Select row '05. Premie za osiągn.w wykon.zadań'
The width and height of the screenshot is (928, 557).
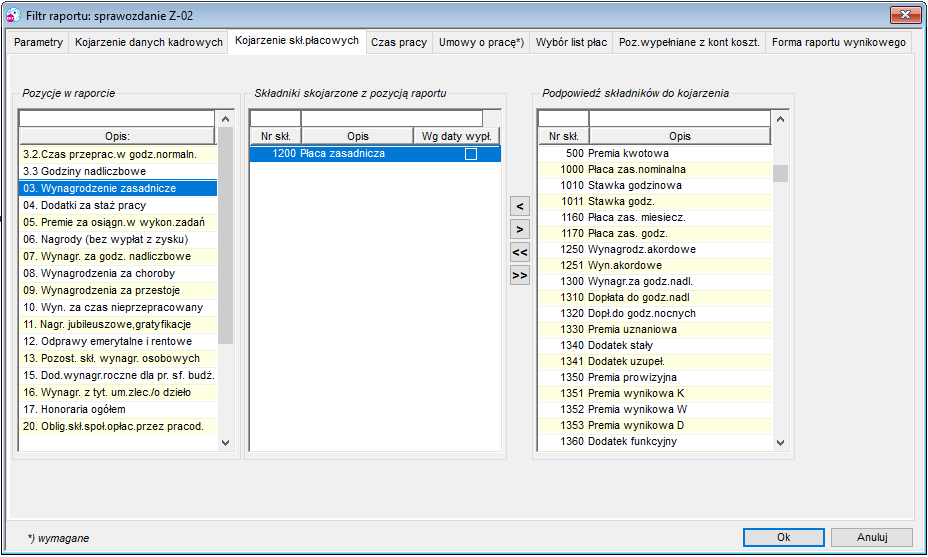(118, 223)
